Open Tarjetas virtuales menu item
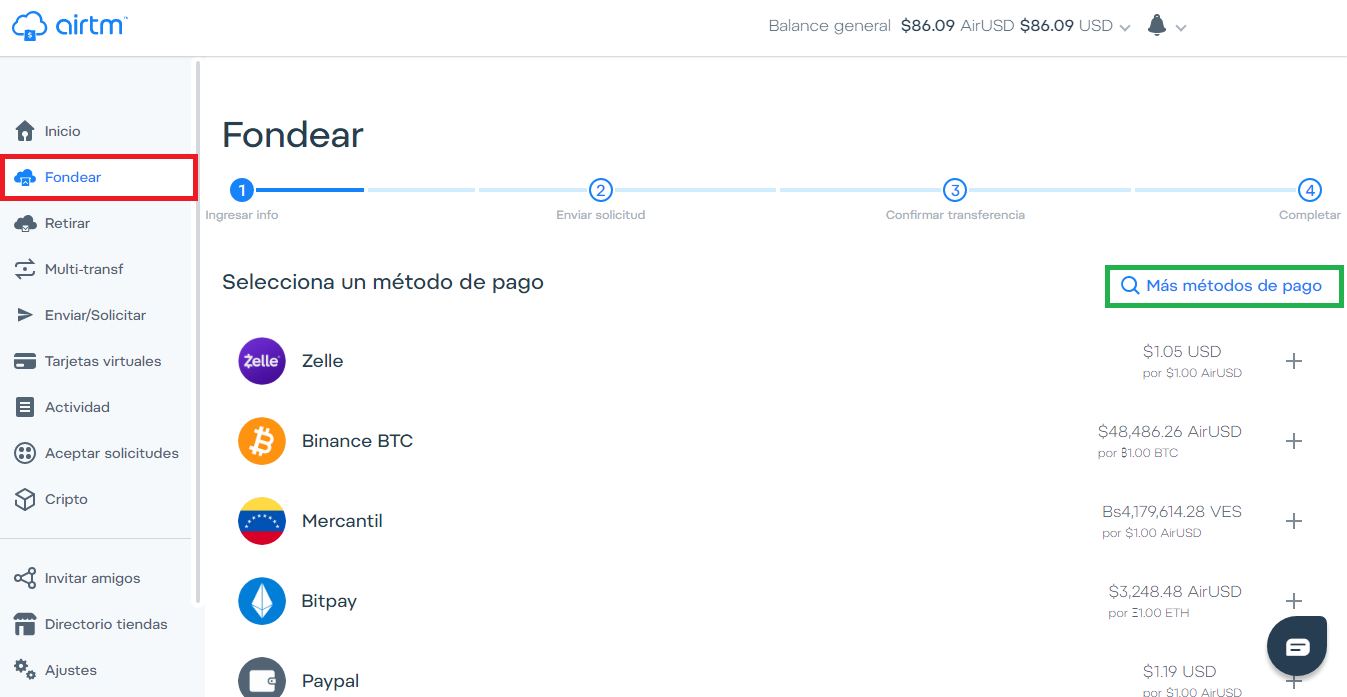The height and width of the screenshot is (697, 1347). click(x=103, y=361)
